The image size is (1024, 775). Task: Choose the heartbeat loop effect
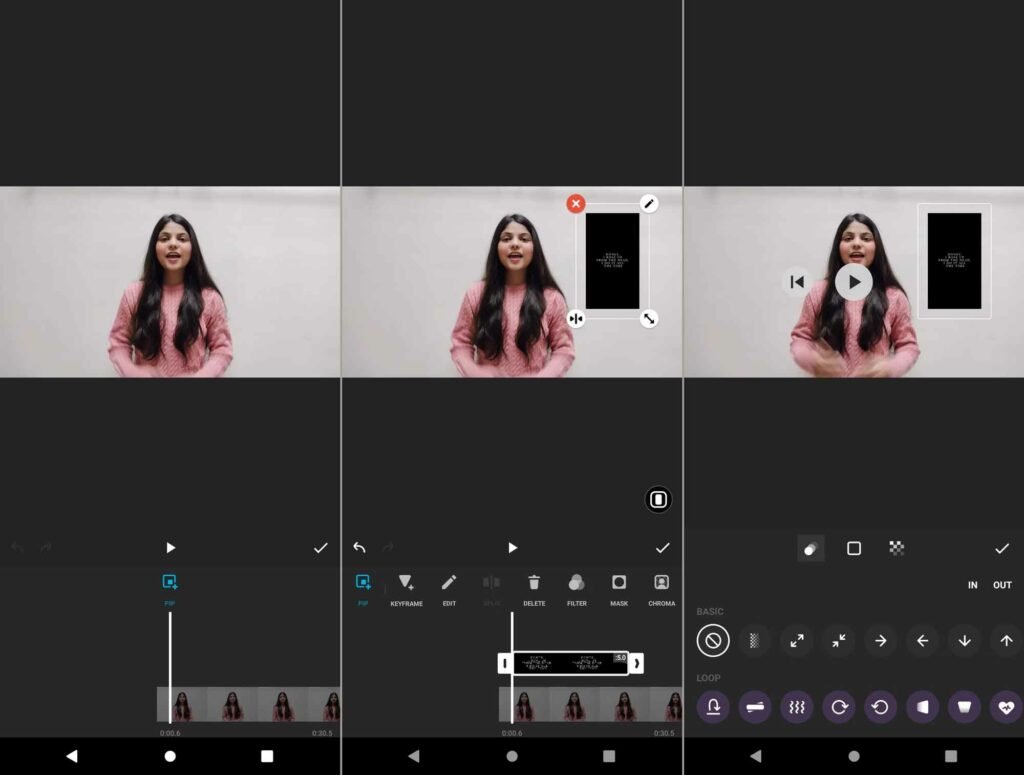(x=1006, y=707)
